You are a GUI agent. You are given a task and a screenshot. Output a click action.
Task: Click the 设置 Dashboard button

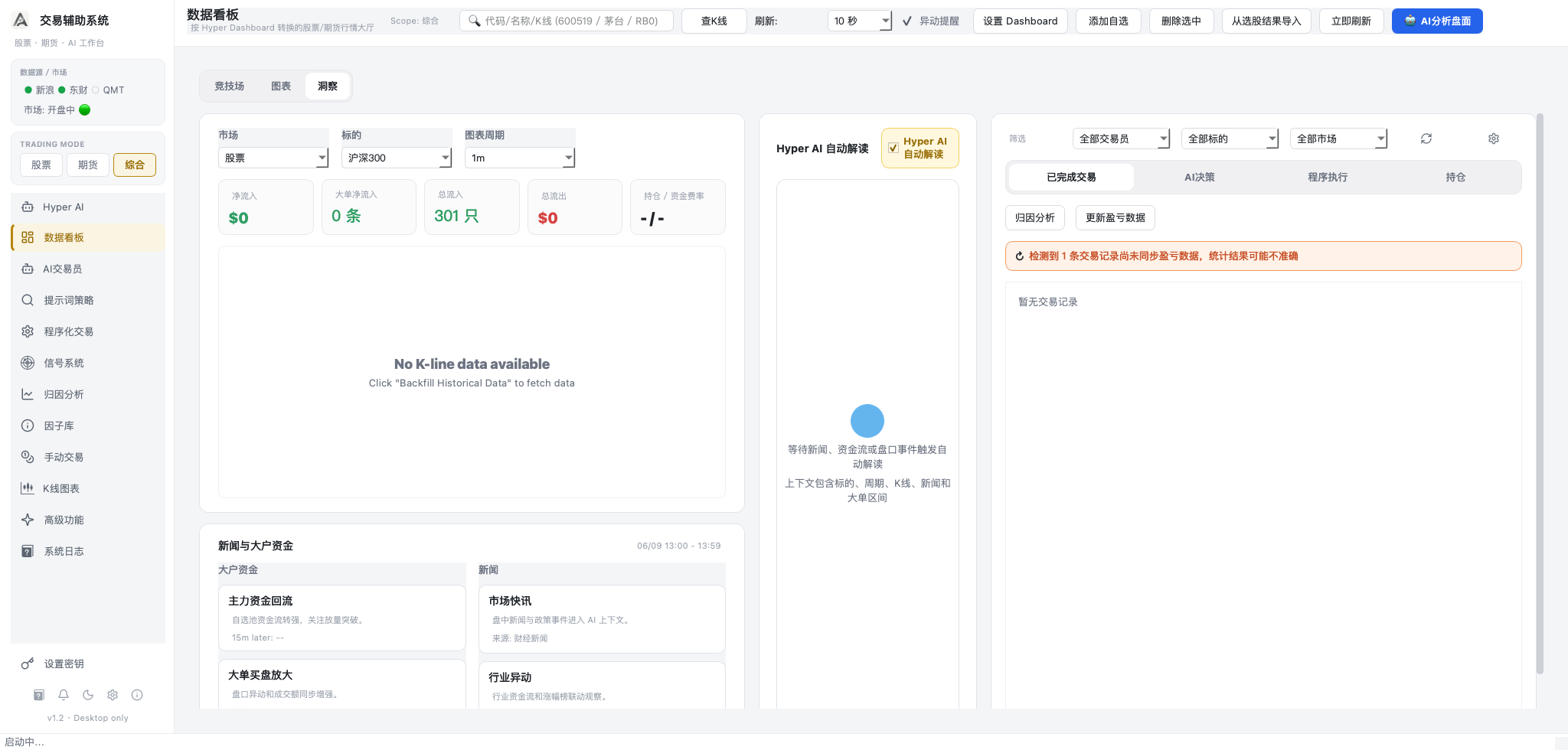(x=1021, y=21)
